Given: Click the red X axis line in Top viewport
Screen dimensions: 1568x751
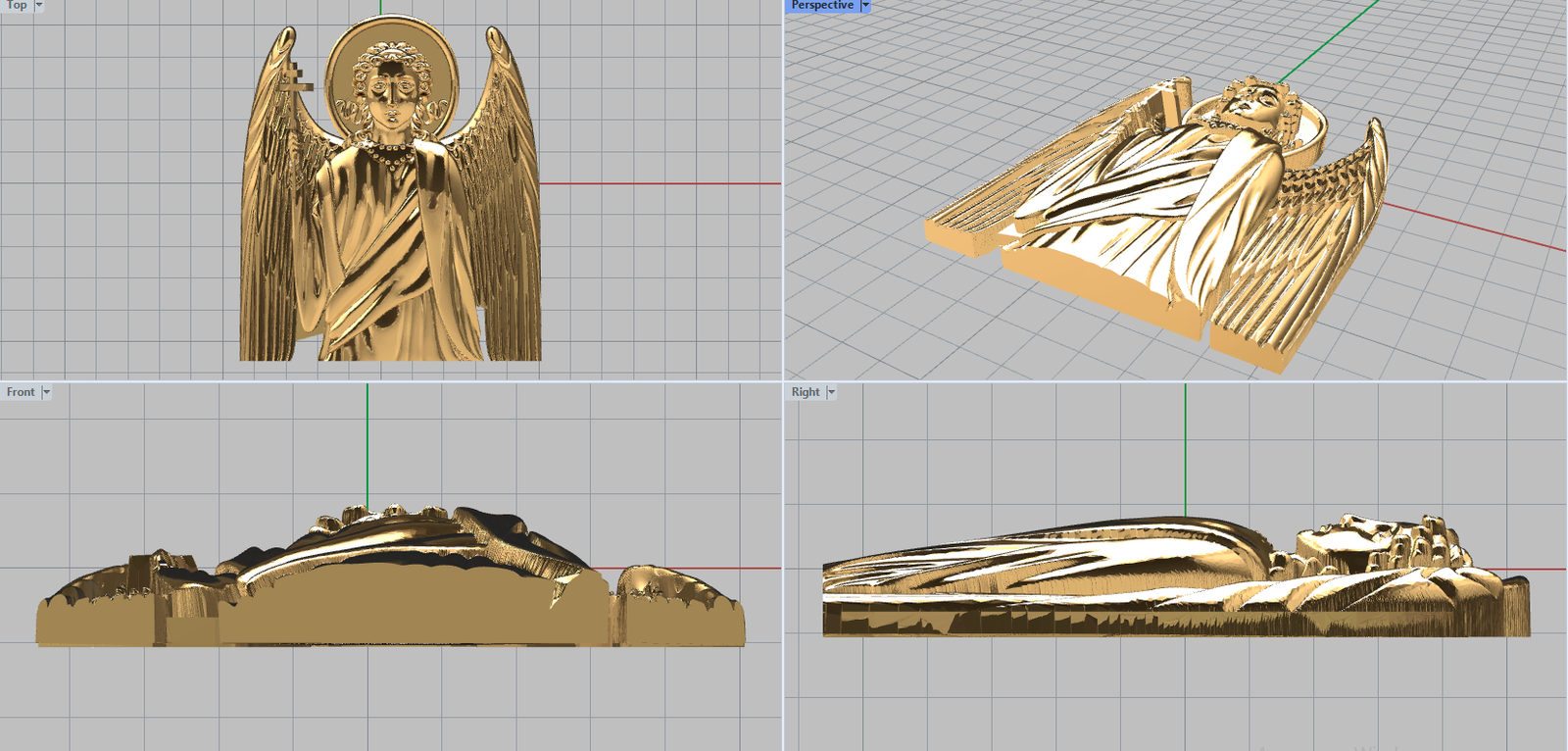Looking at the screenshot, I should [x=657, y=183].
